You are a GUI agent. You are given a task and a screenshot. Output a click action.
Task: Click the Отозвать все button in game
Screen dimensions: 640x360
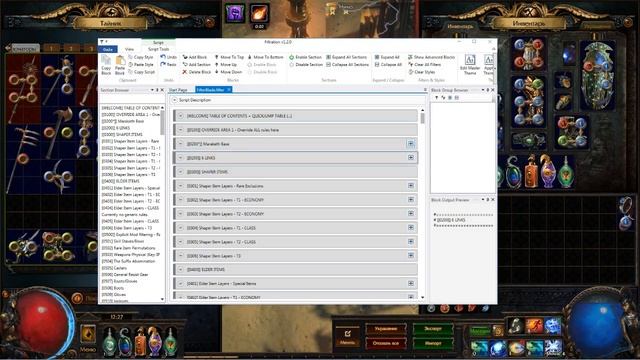click(386, 343)
